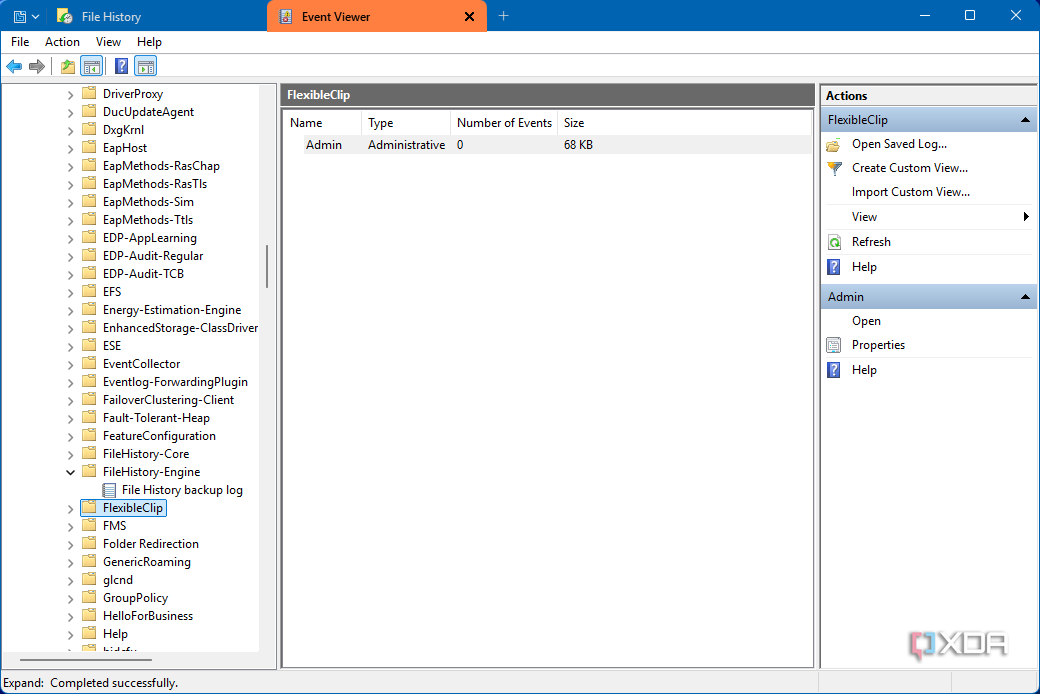Viewport: 1040px width, 694px height.
Task: Open the View submenu arrow in Actions
Action: pos(1026,217)
